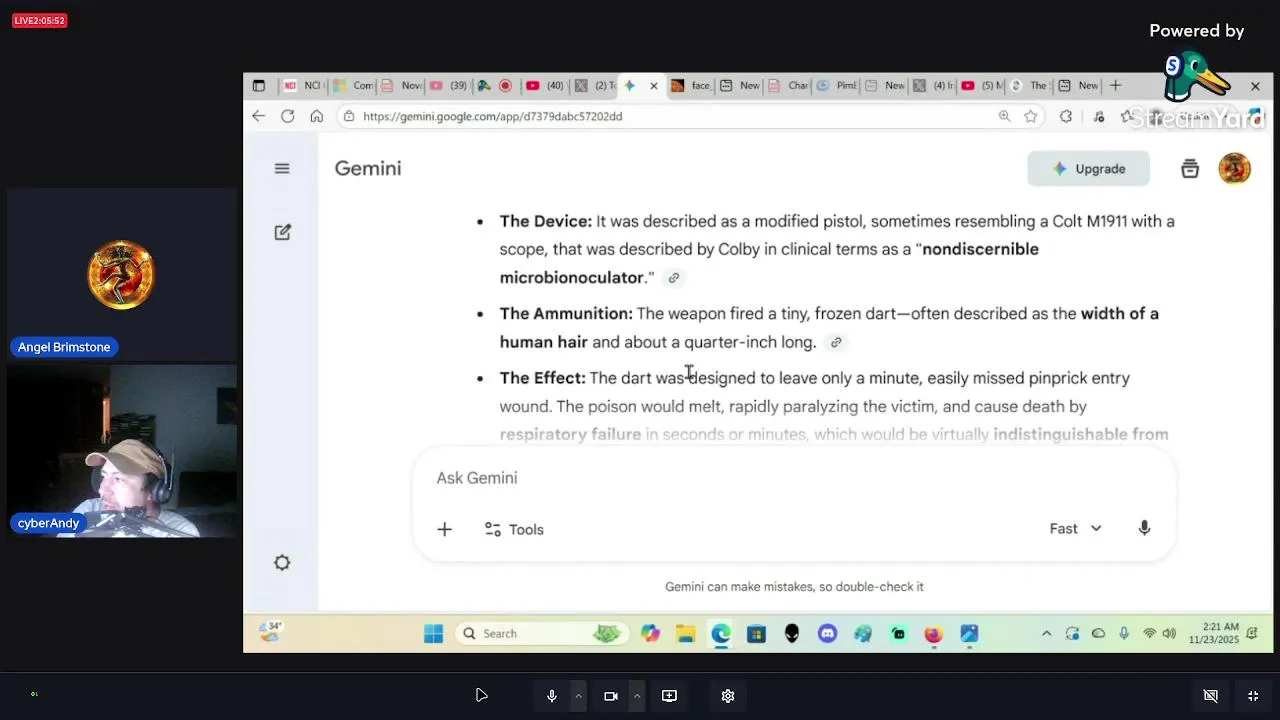Go back in the browser

point(259,116)
